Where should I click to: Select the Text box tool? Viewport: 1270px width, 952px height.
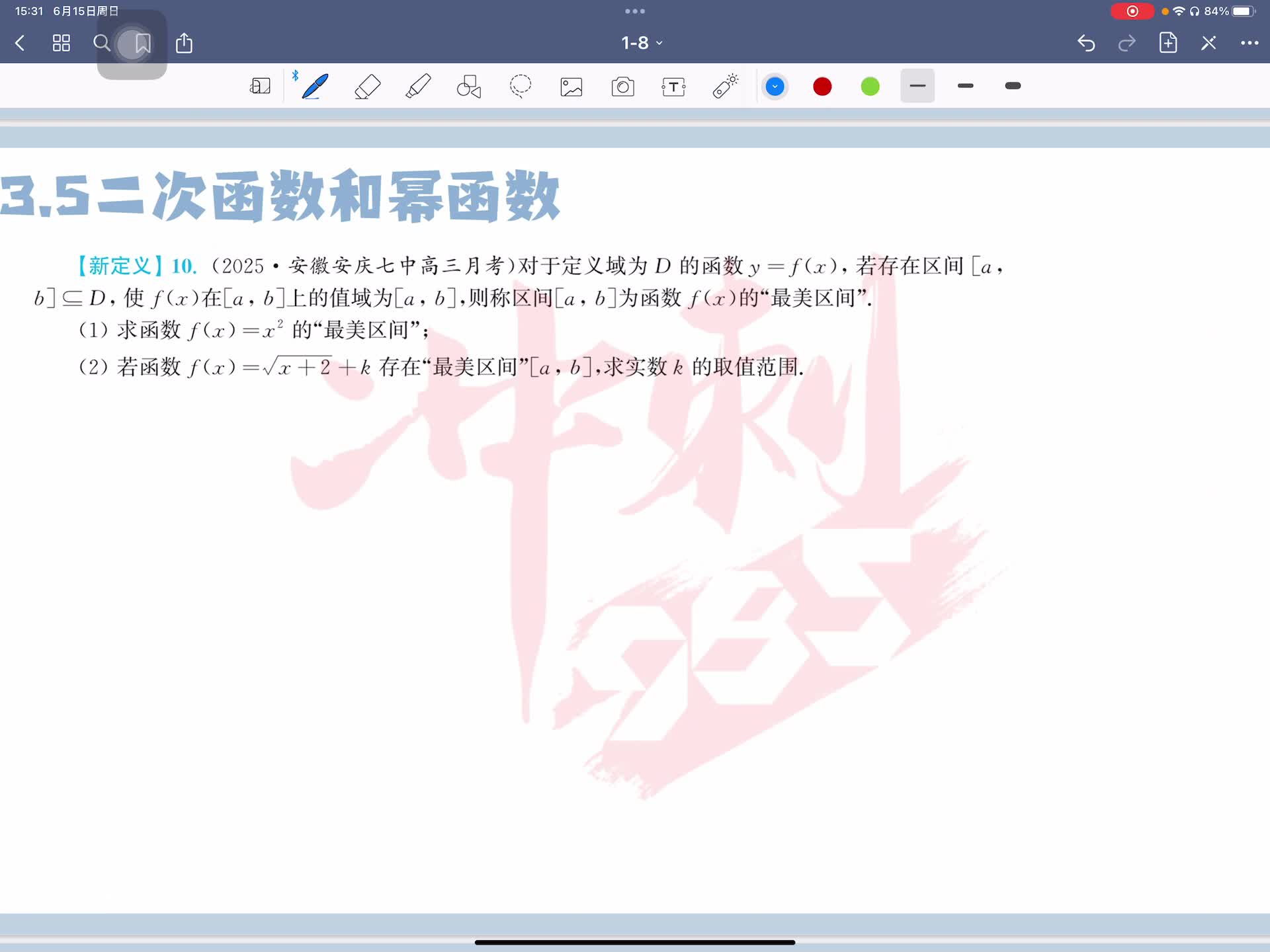[x=673, y=87]
